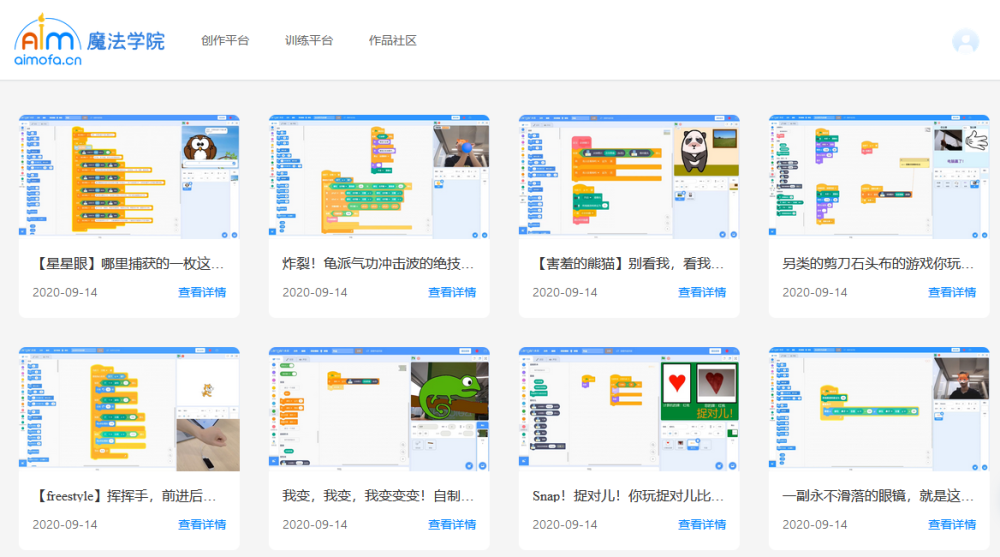The width and height of the screenshot is (1000, 557).
Task: Open the rock-paper-scissors project thumbnail
Action: 879,177
